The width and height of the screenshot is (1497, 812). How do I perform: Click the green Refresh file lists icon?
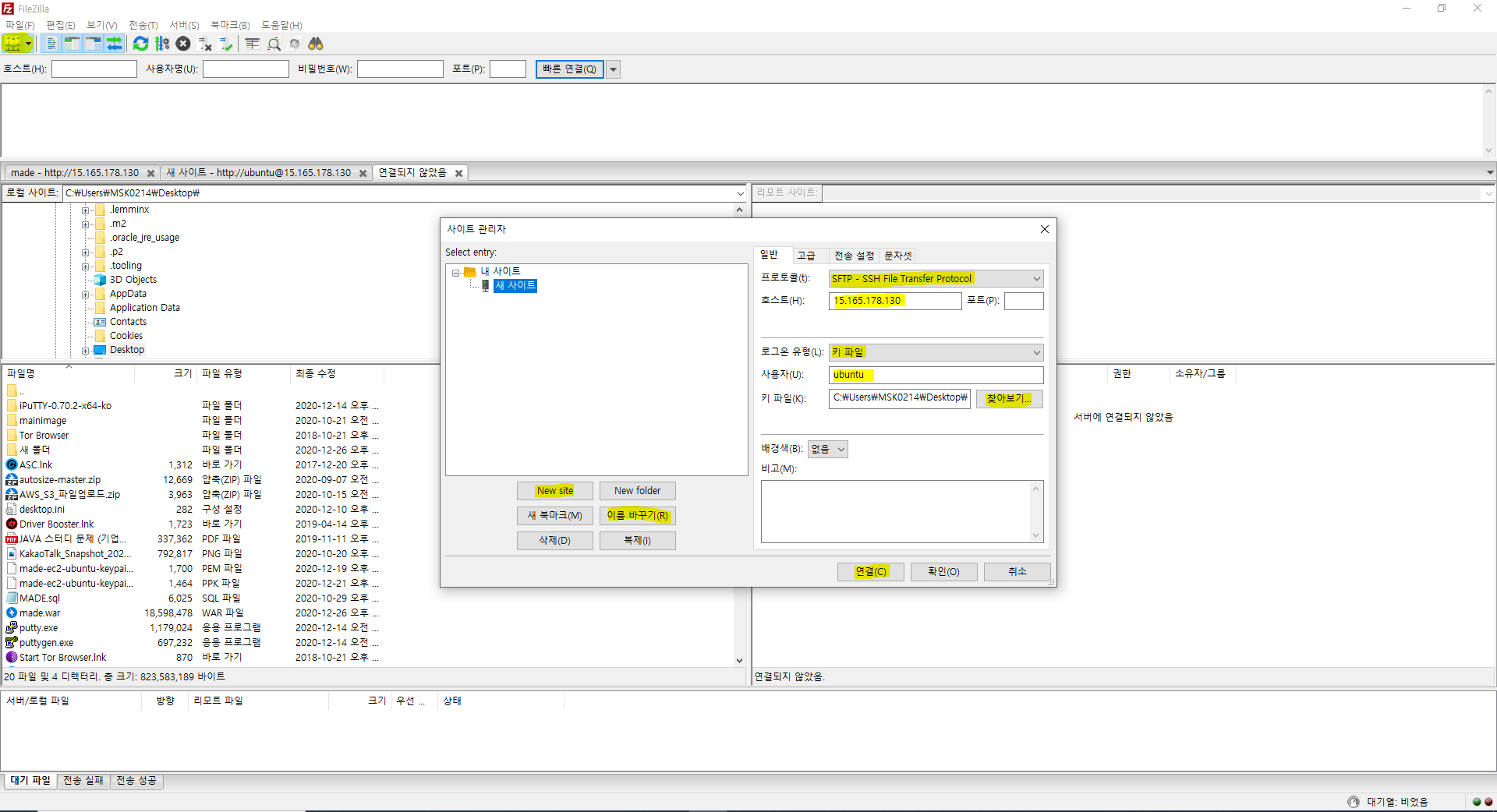(140, 44)
